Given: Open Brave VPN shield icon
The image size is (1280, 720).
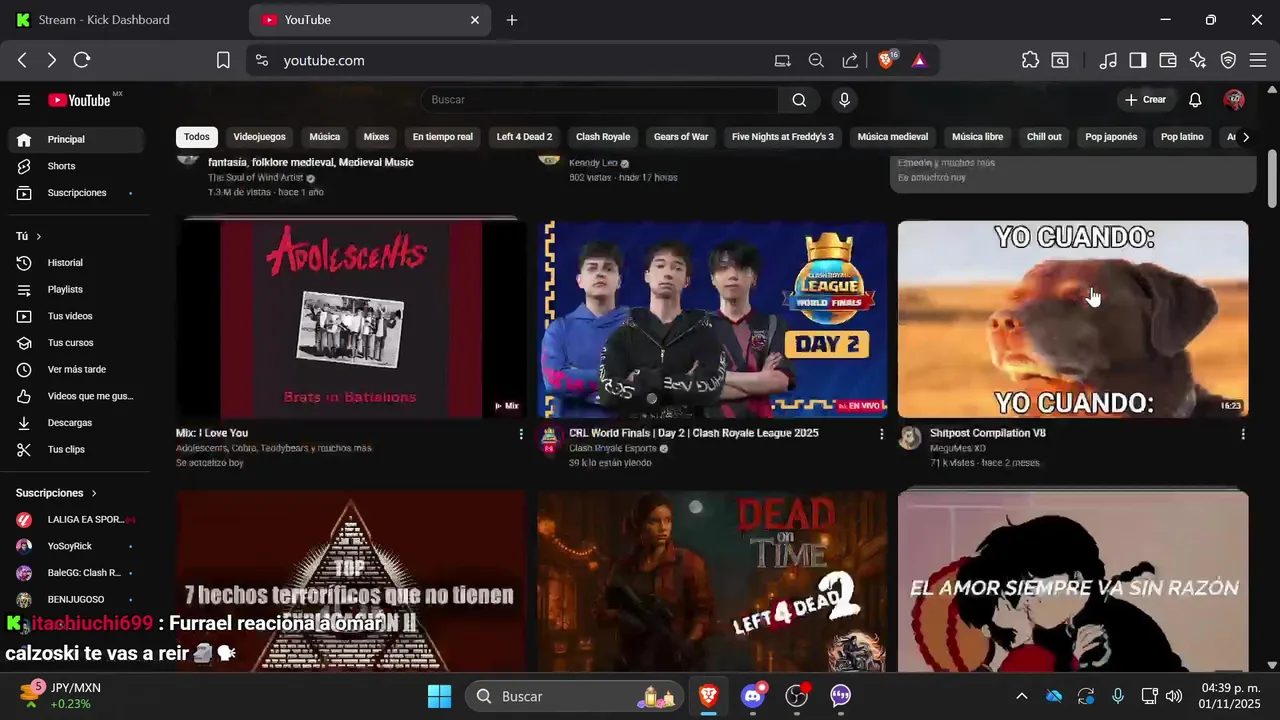Looking at the screenshot, I should click(x=1228, y=60).
